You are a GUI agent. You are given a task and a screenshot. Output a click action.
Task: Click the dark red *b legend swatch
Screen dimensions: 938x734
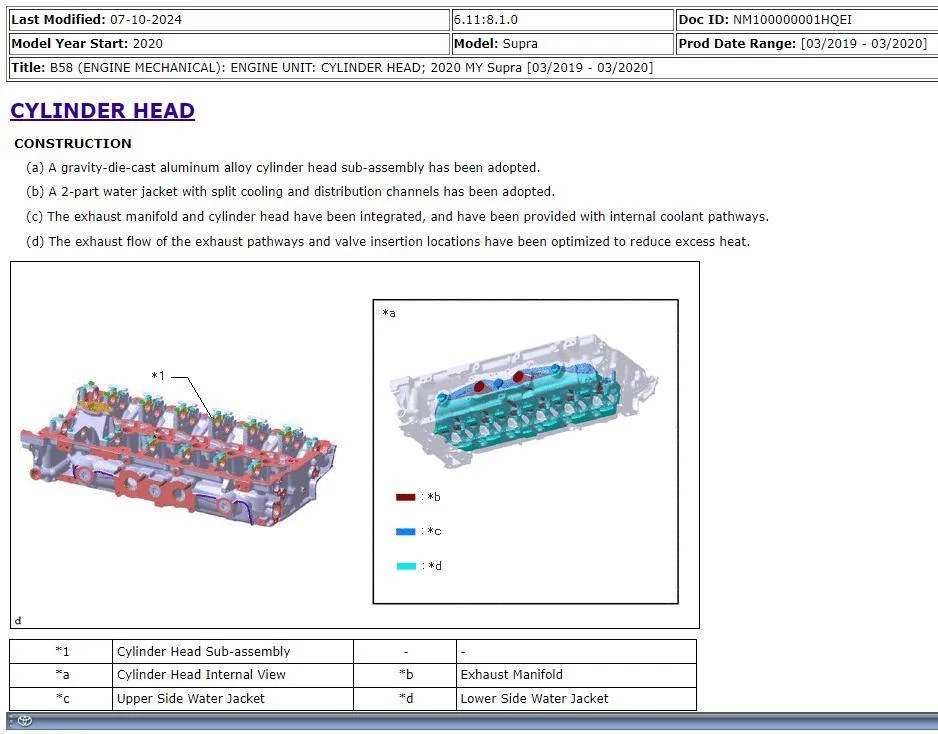(405, 497)
